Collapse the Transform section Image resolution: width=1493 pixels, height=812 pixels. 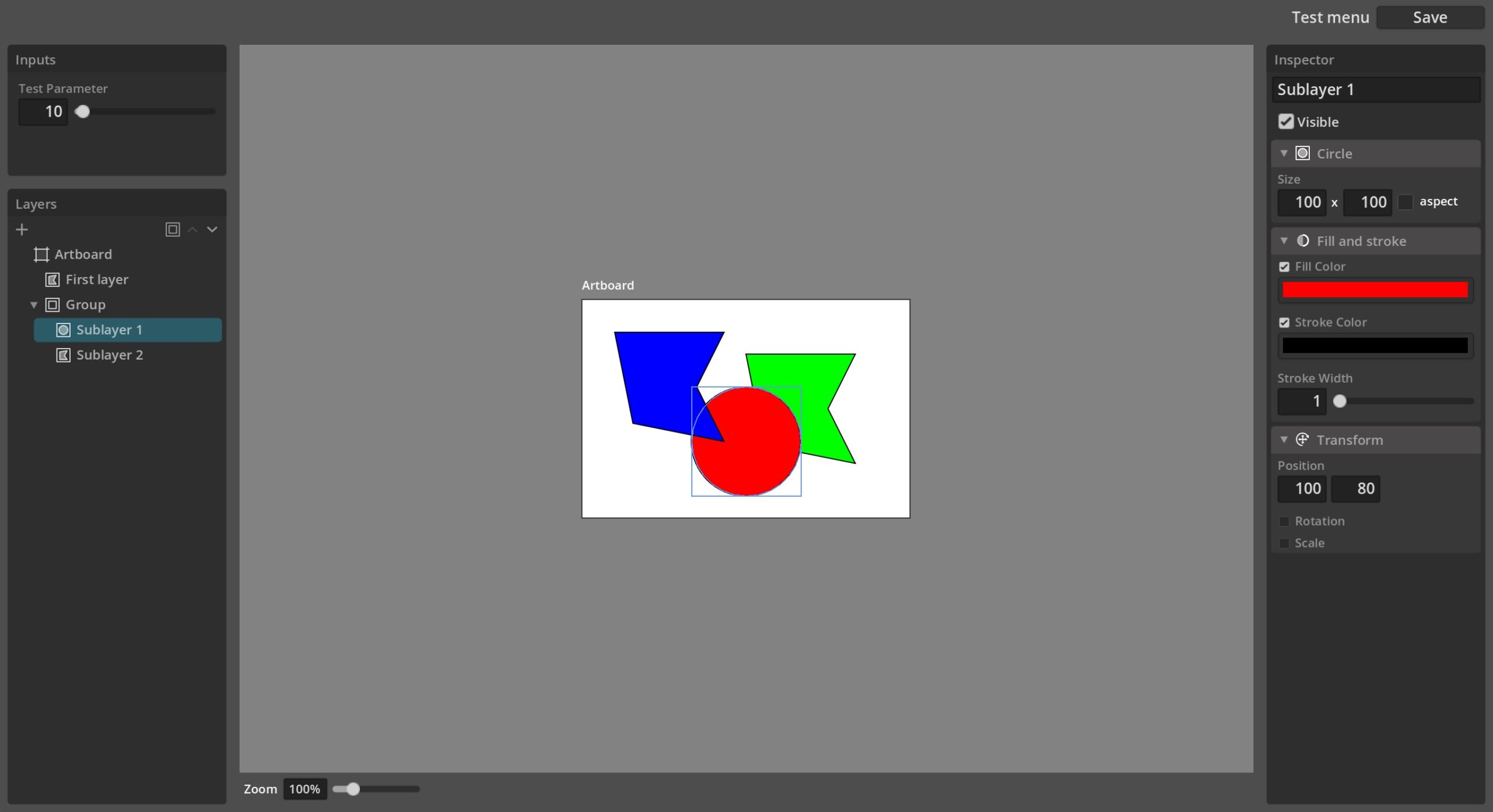click(x=1286, y=440)
